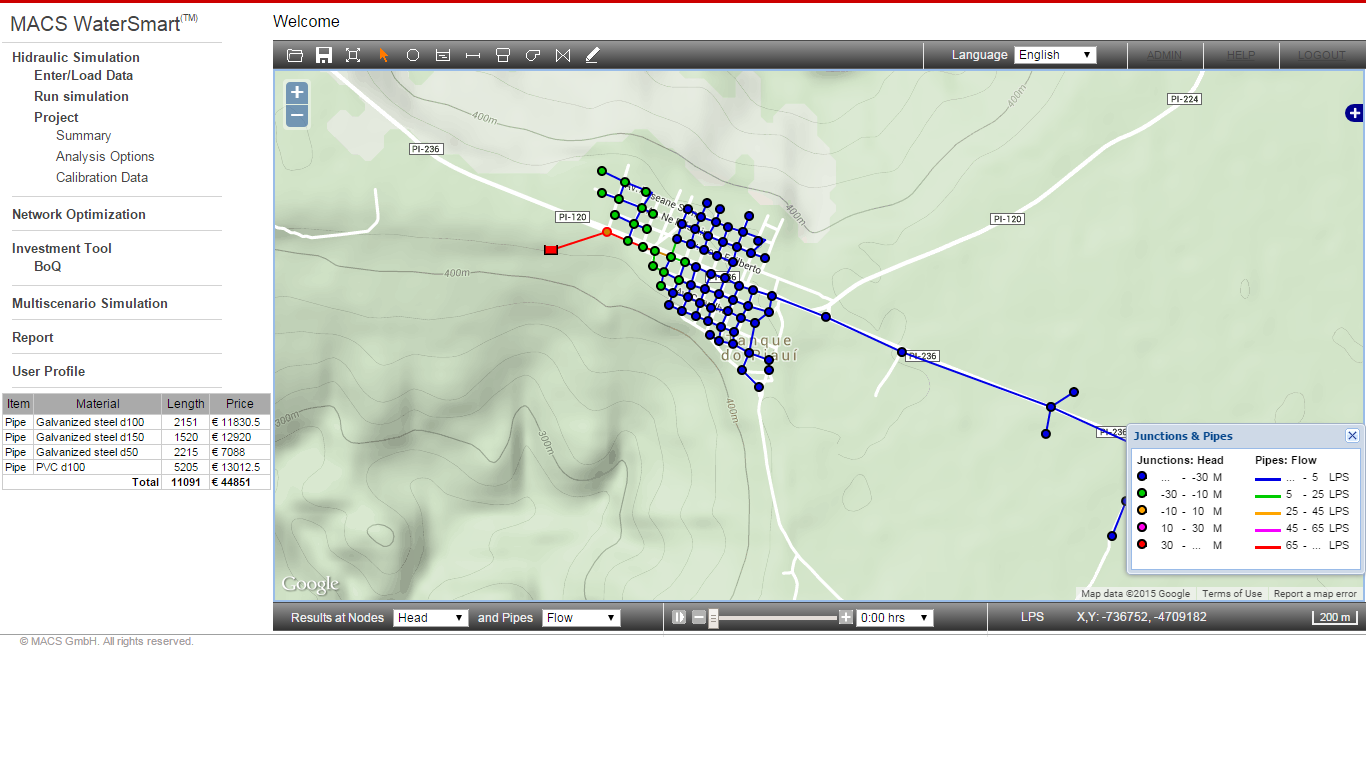Select the tank tool icon
Viewport: 1366px width, 768px height.
pyautogui.click(x=503, y=56)
